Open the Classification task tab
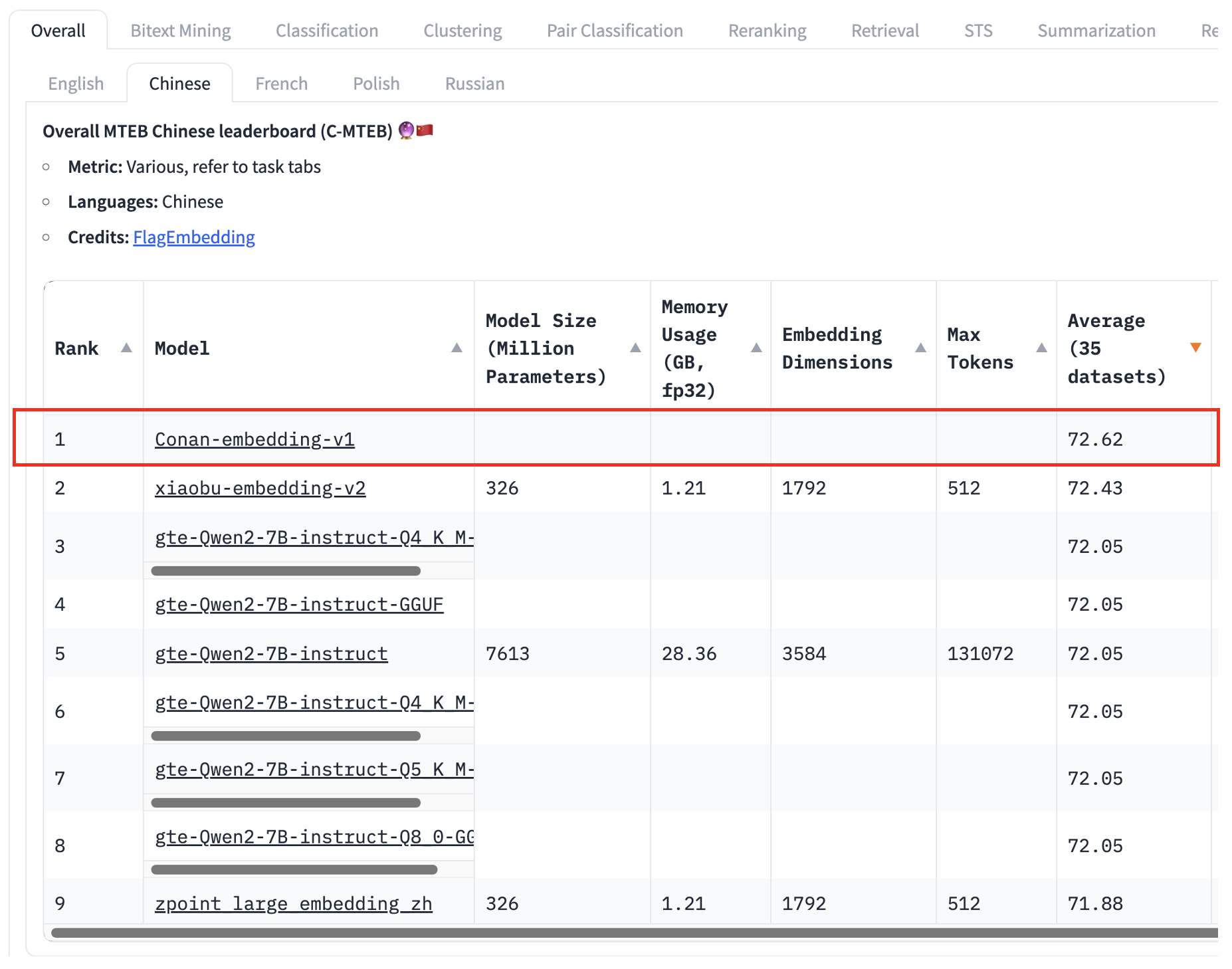The image size is (1232, 969). pos(326,30)
